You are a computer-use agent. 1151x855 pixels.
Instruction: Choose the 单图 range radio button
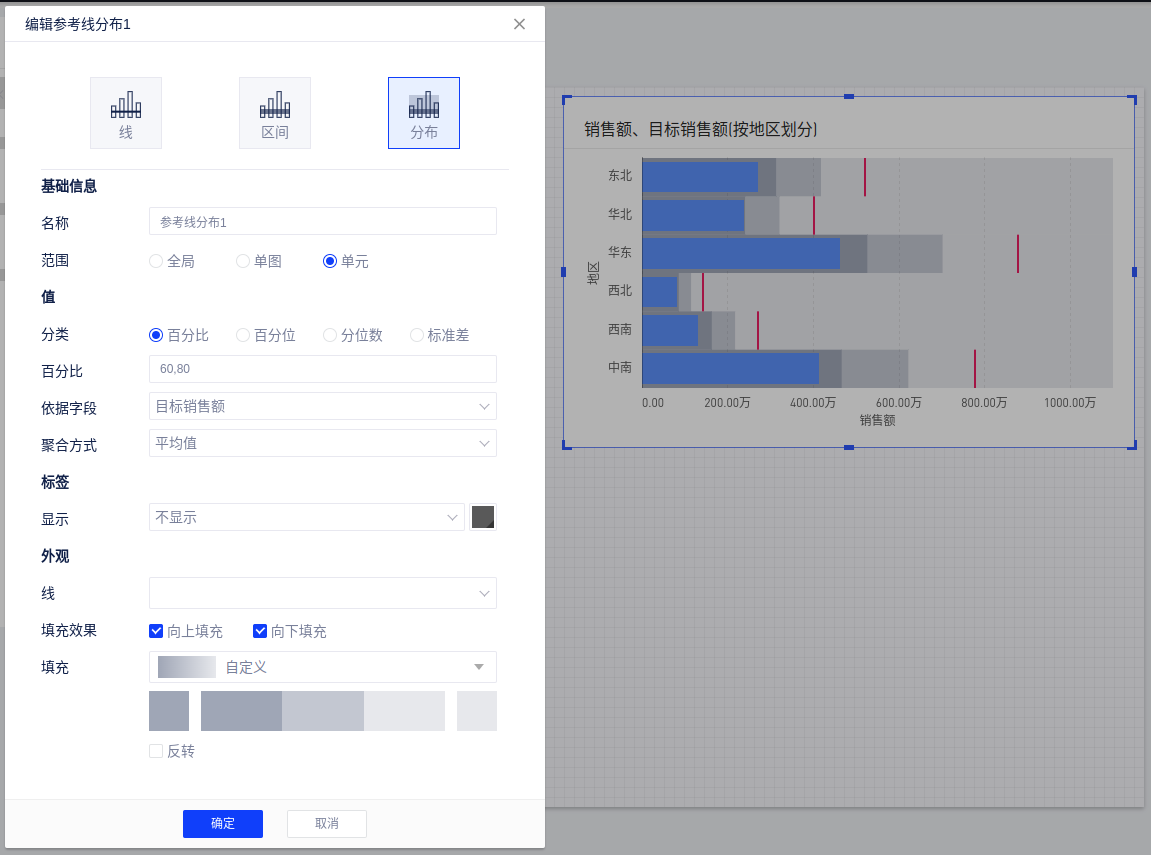243,261
